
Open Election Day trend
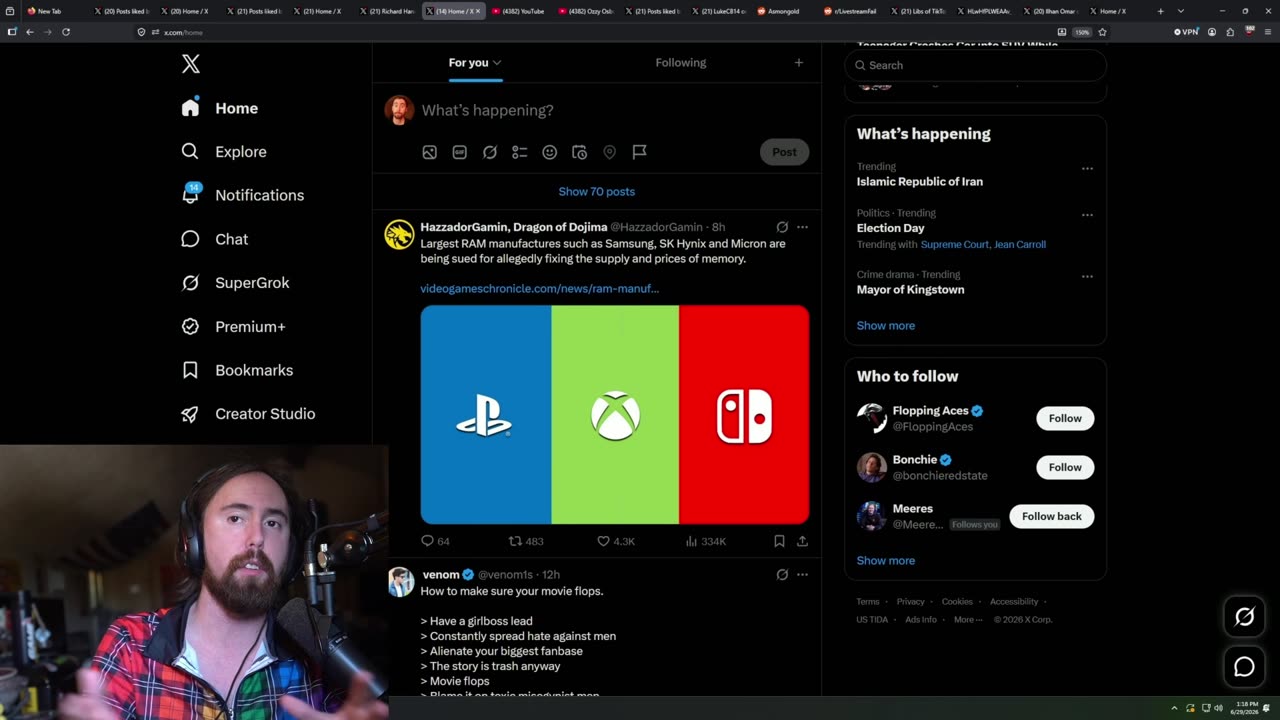890,228
